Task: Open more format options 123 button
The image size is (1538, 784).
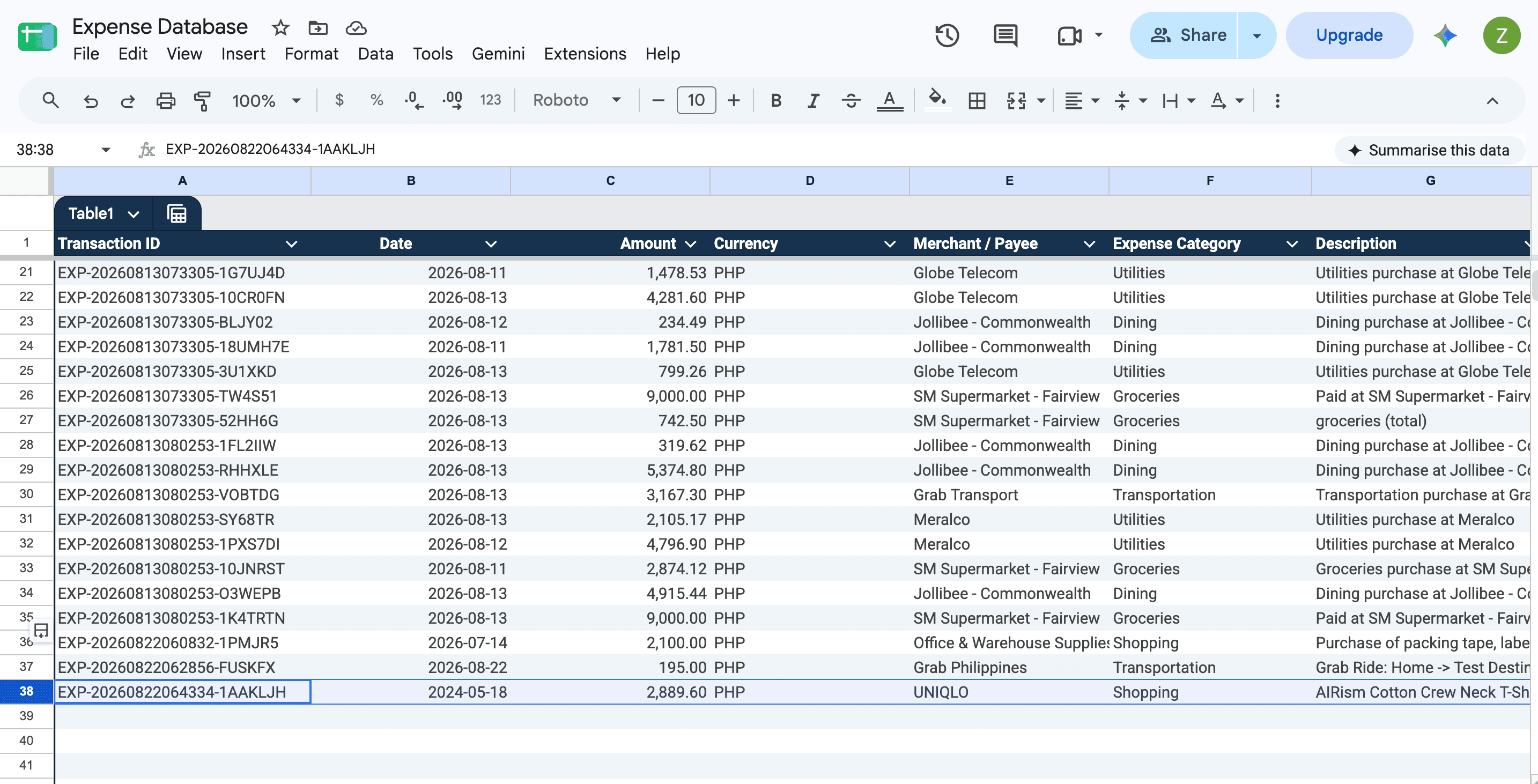Action: (490, 100)
